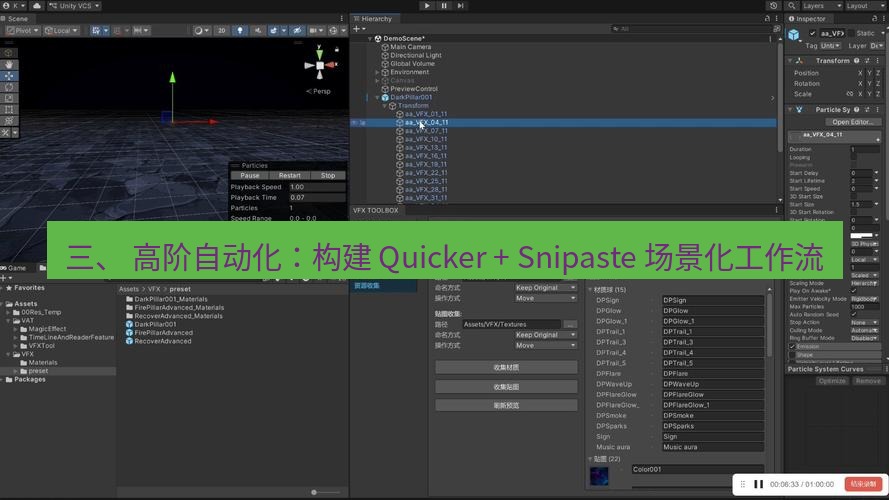889x500 pixels.
Task: Click the Pause button in top toolbar
Action: point(444,6)
